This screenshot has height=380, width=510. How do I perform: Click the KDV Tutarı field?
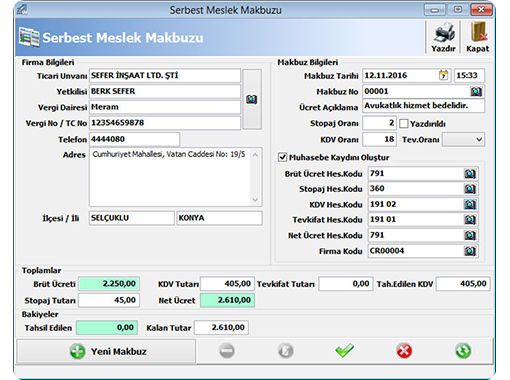click(x=227, y=284)
